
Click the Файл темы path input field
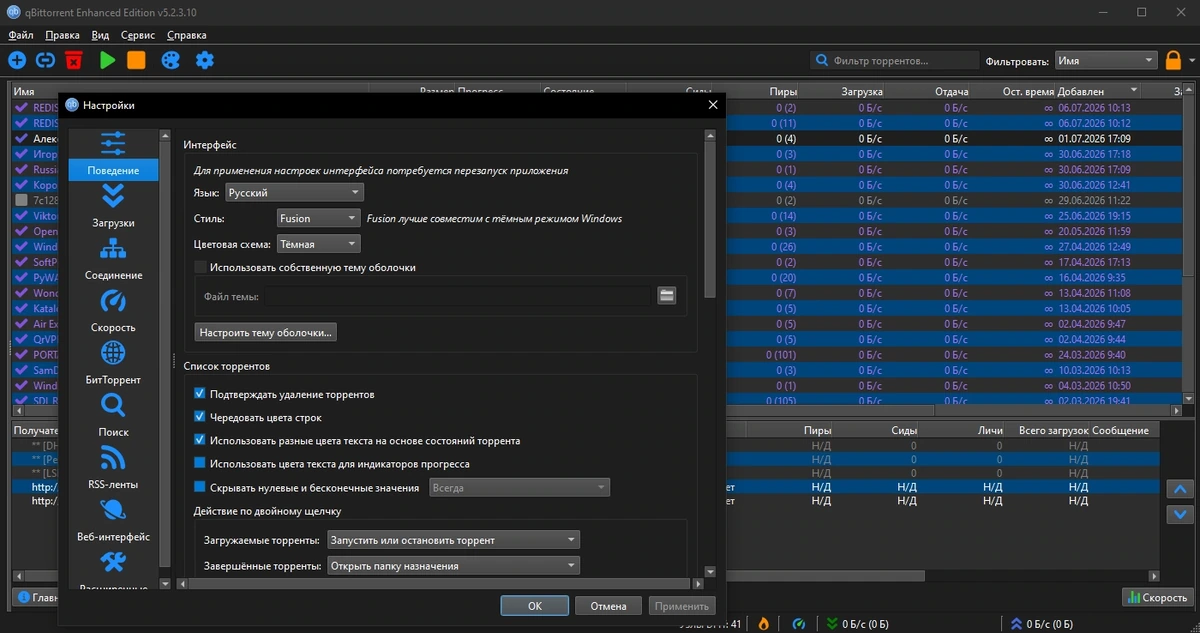tap(457, 296)
